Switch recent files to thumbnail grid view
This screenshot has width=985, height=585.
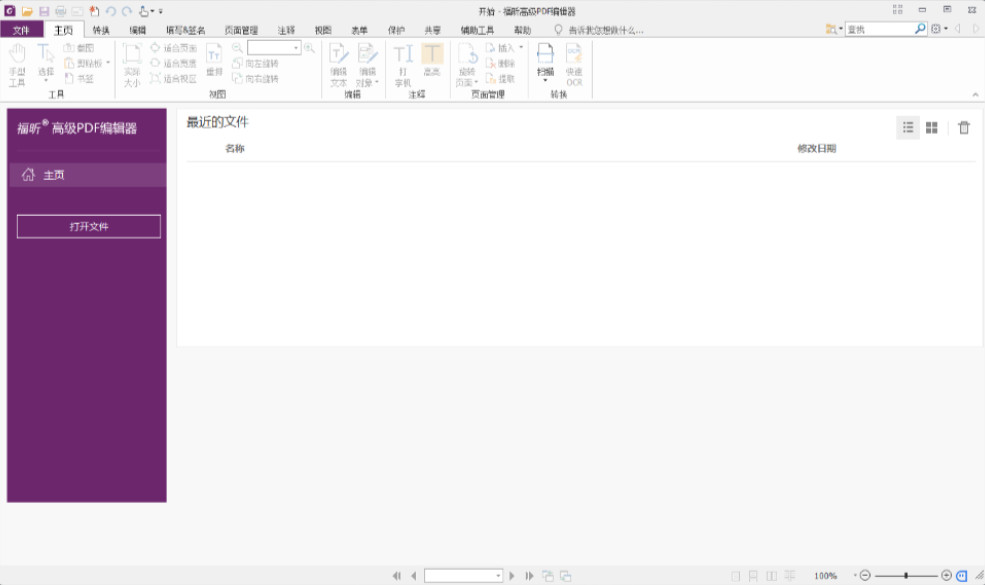pos(932,128)
